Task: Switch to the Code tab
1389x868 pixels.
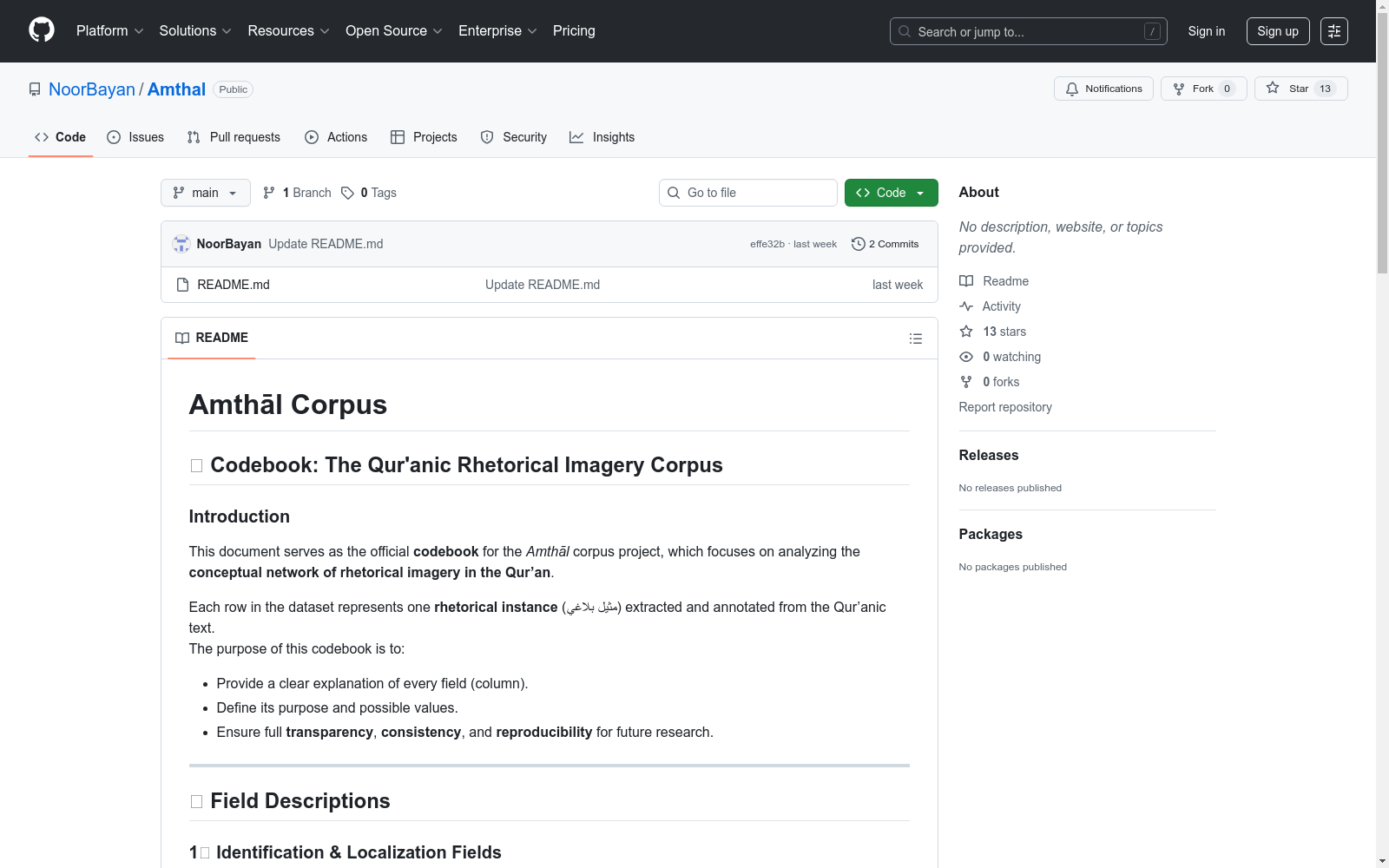Action: click(x=61, y=137)
